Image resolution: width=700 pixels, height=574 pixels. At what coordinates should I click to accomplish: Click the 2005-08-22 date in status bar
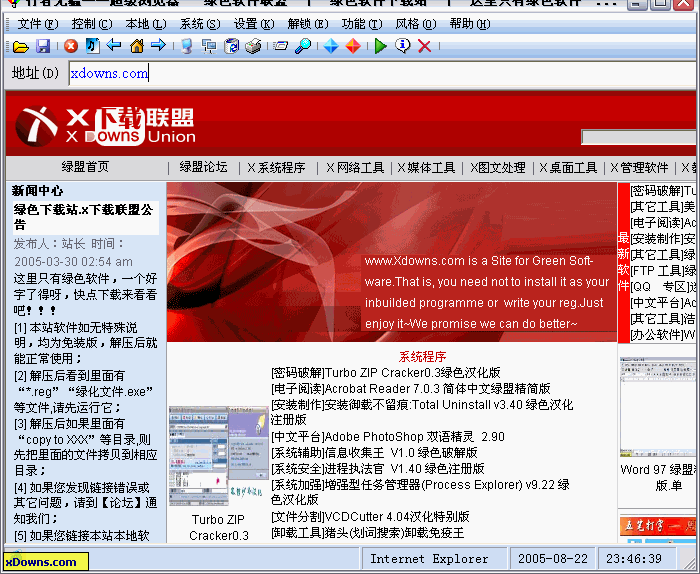coord(553,559)
